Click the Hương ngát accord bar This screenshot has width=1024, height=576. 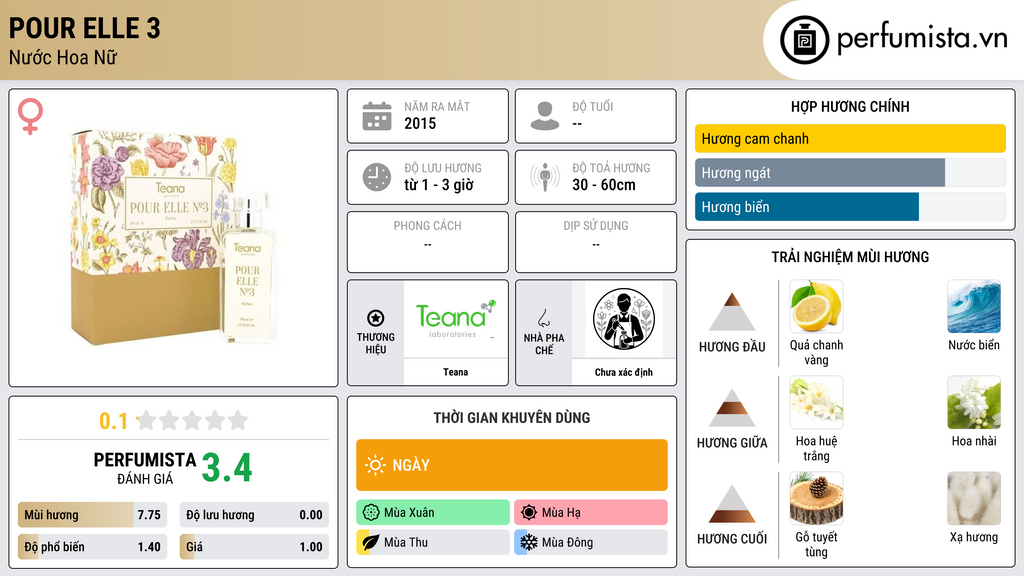coord(850,172)
